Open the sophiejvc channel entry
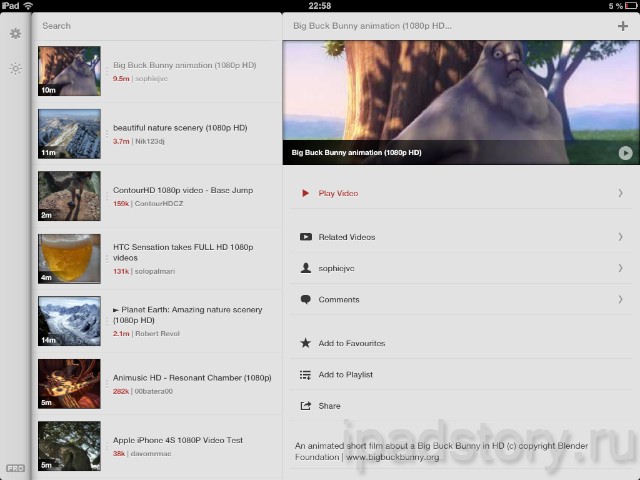The height and width of the screenshot is (480, 640). click(x=461, y=268)
